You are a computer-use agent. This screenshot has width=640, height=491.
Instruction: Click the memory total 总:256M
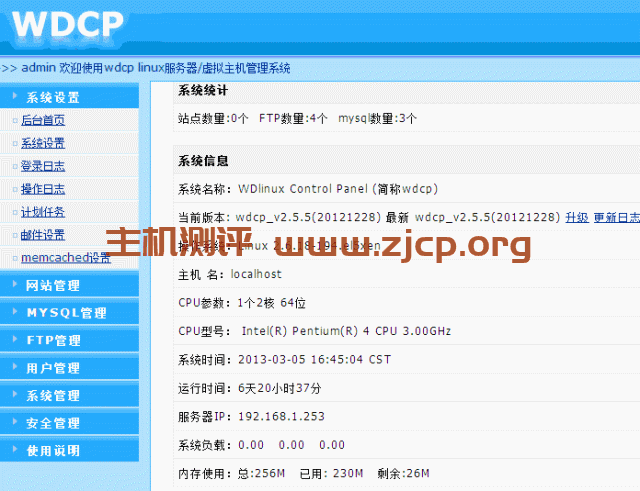point(261,473)
